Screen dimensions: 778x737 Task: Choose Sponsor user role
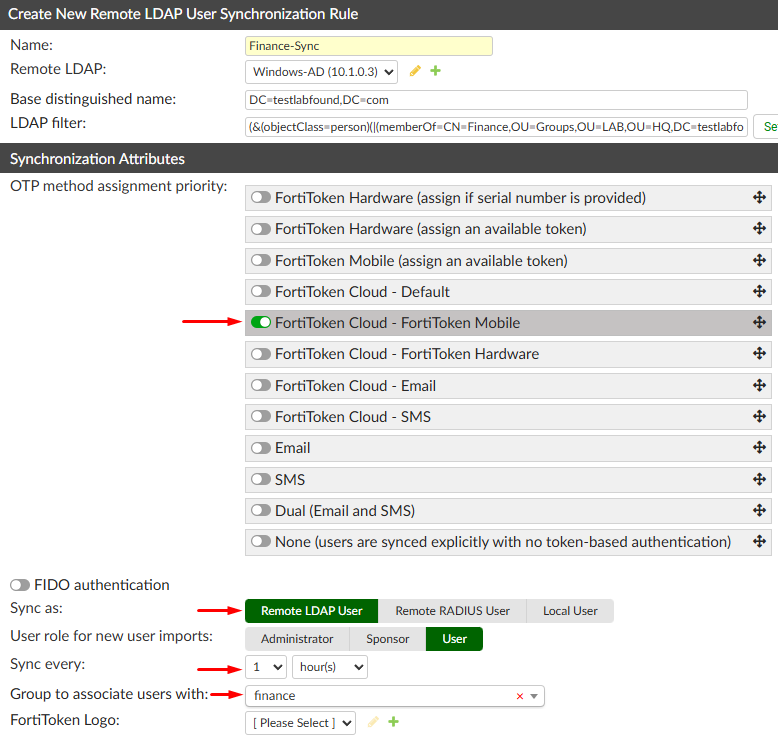tap(388, 639)
